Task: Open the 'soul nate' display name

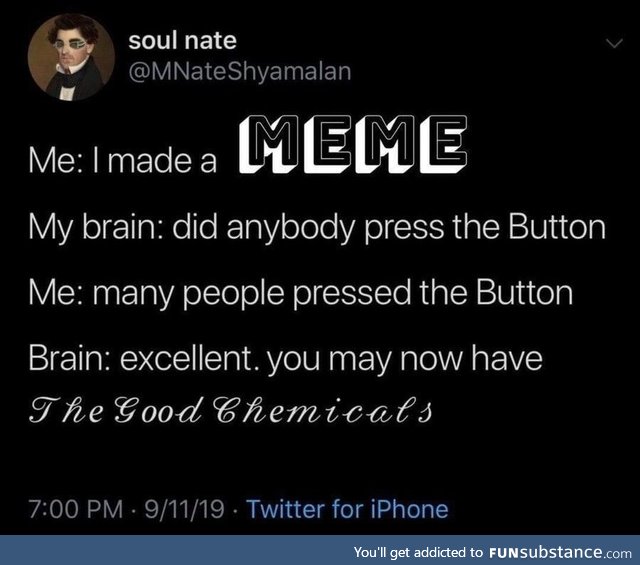Action: (182, 40)
